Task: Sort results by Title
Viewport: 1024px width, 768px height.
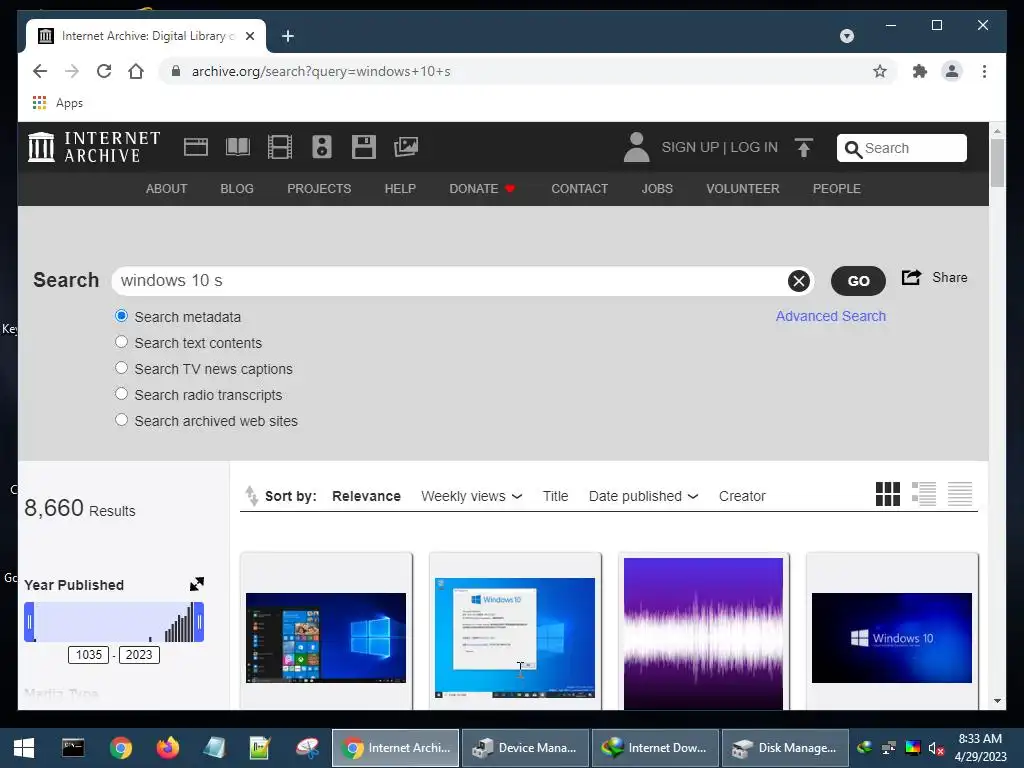Action: [x=555, y=496]
